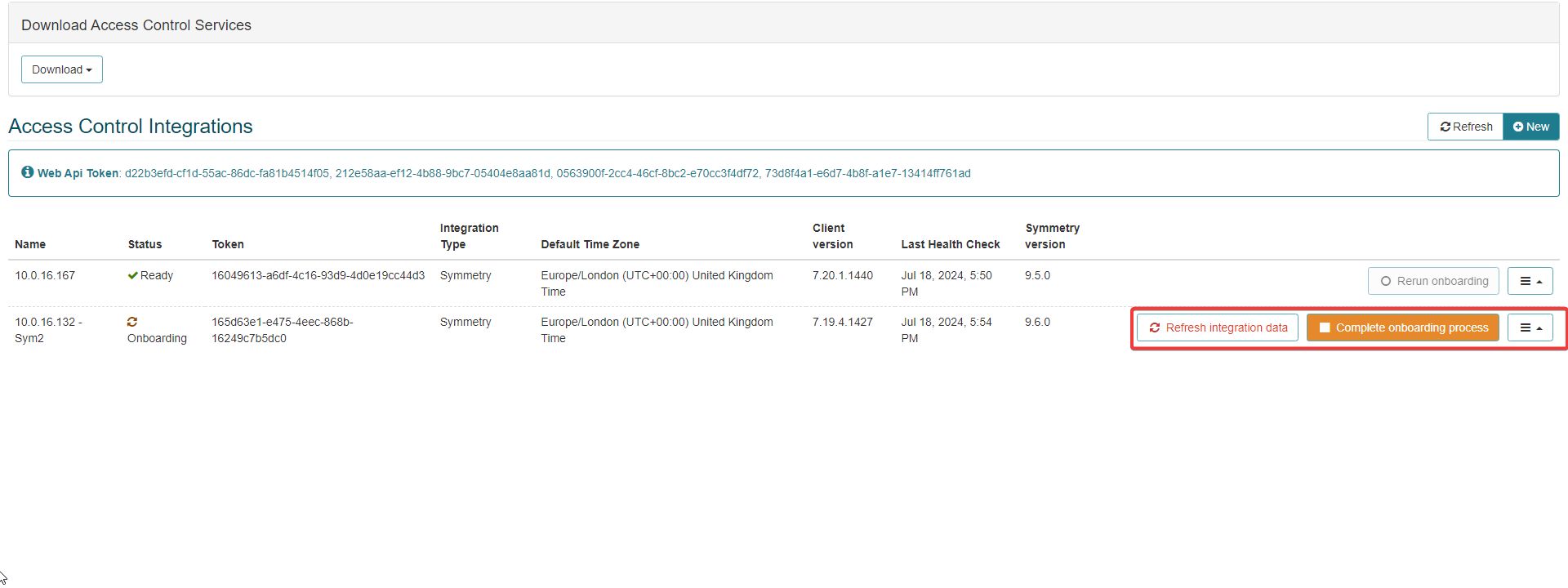Expand the hamburger menu for the Sym2 row

[1530, 327]
